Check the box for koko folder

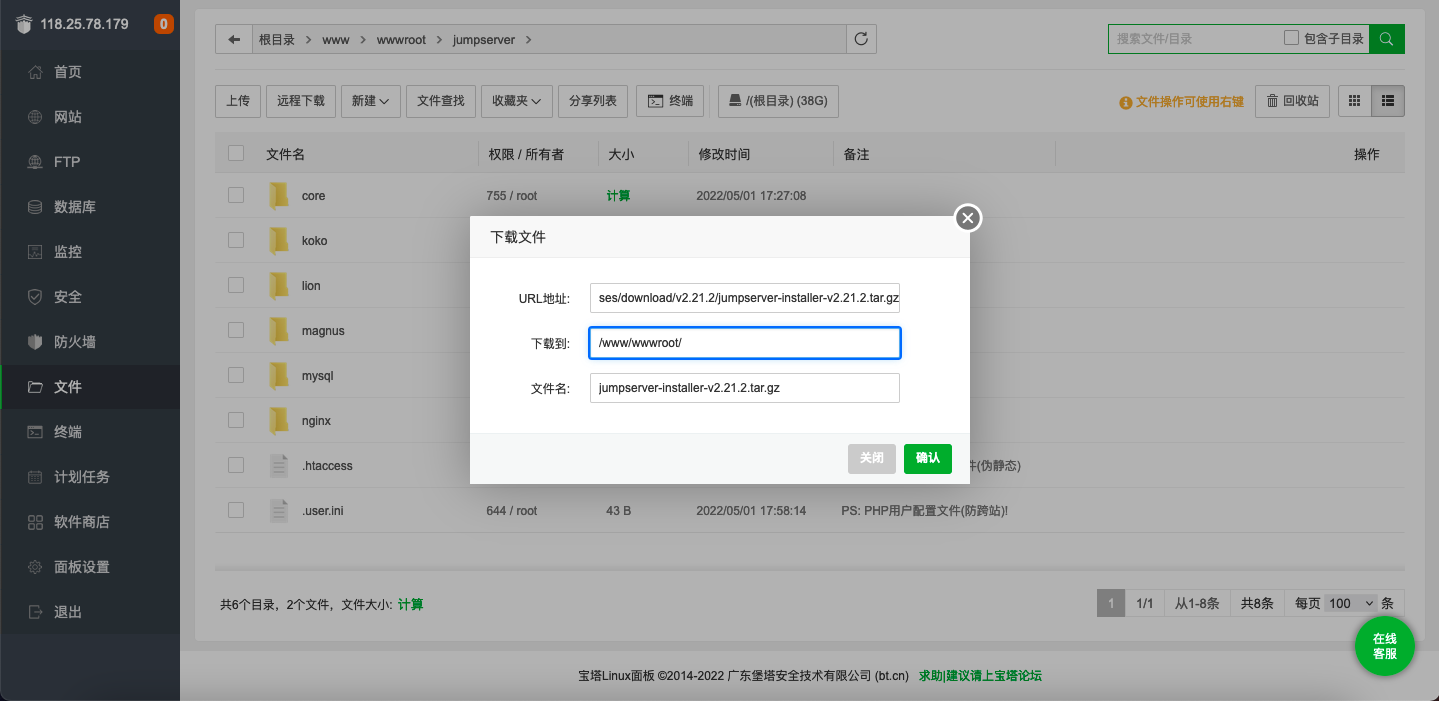(x=236, y=240)
